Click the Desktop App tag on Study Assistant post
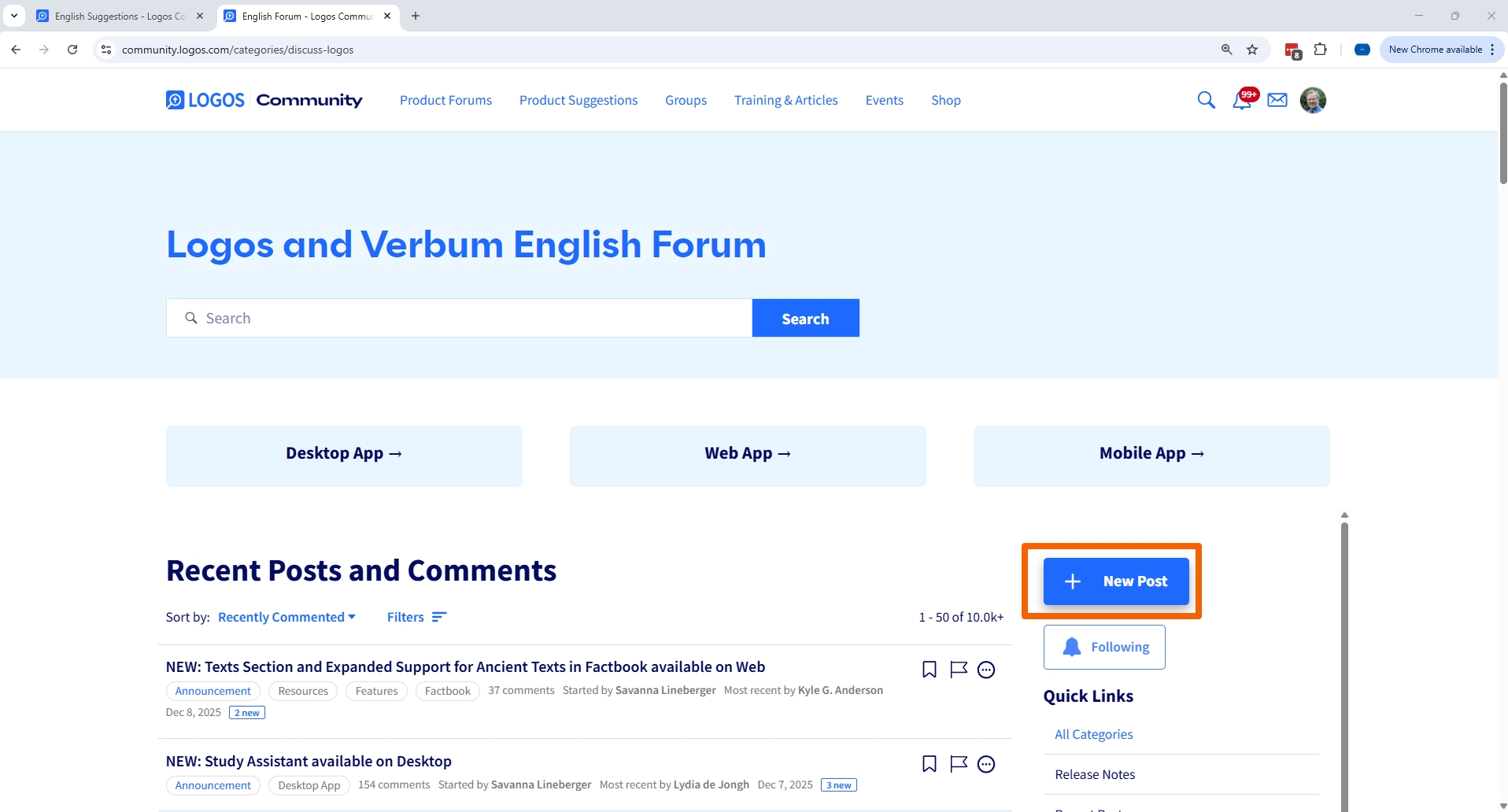The height and width of the screenshot is (812, 1508). pos(309,785)
